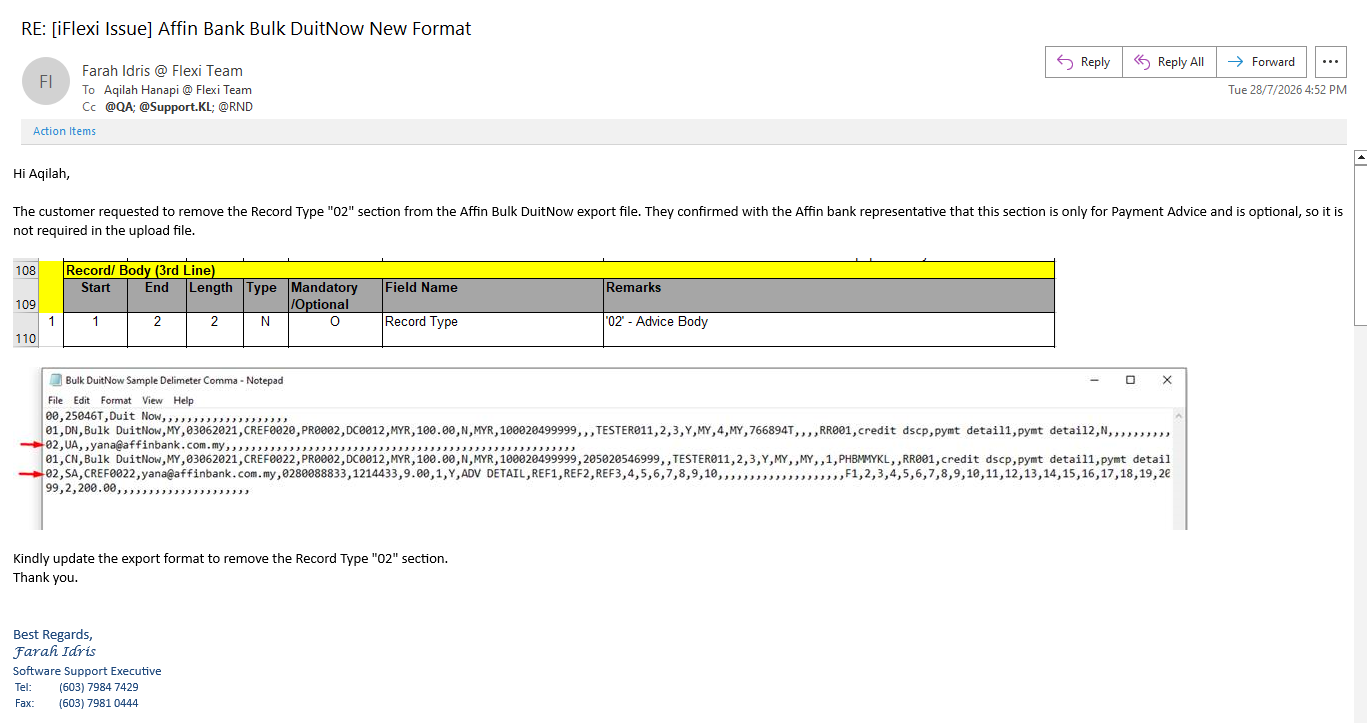Open the @Support.KL Cc recipient
Screen dimensions: 1367x723
pyautogui.click(x=176, y=106)
